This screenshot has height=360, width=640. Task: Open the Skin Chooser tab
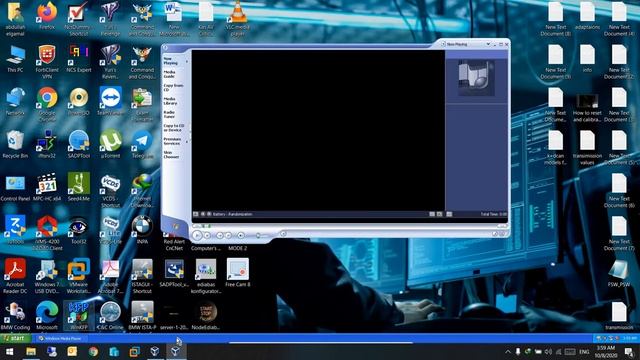(x=171, y=155)
